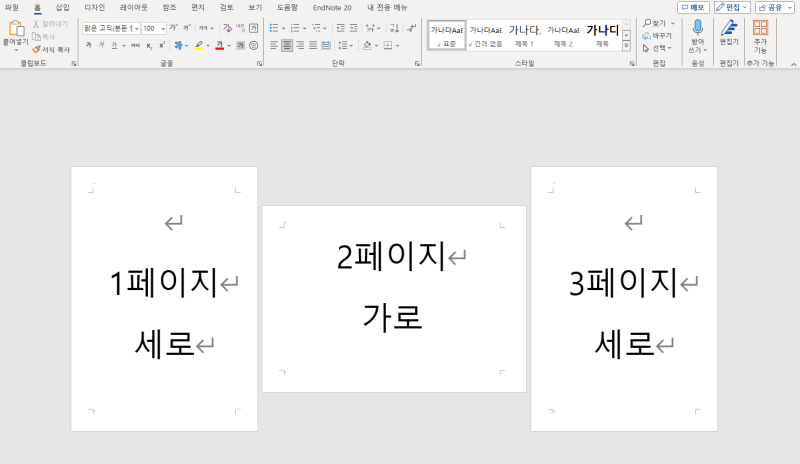Click the Dictate (받아쓰기) microphone icon

pos(697,28)
